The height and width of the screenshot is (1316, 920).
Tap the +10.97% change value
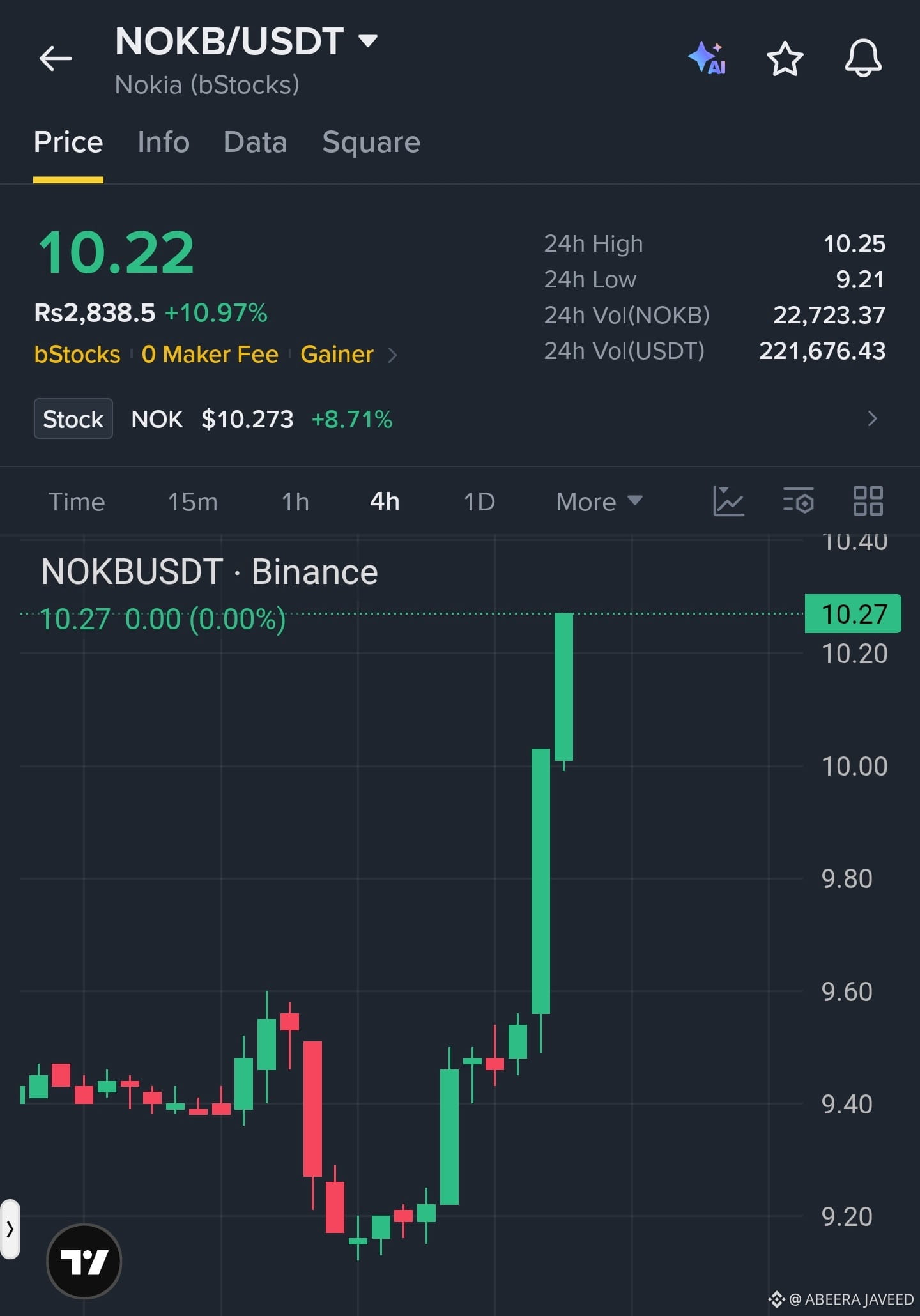[x=216, y=313]
